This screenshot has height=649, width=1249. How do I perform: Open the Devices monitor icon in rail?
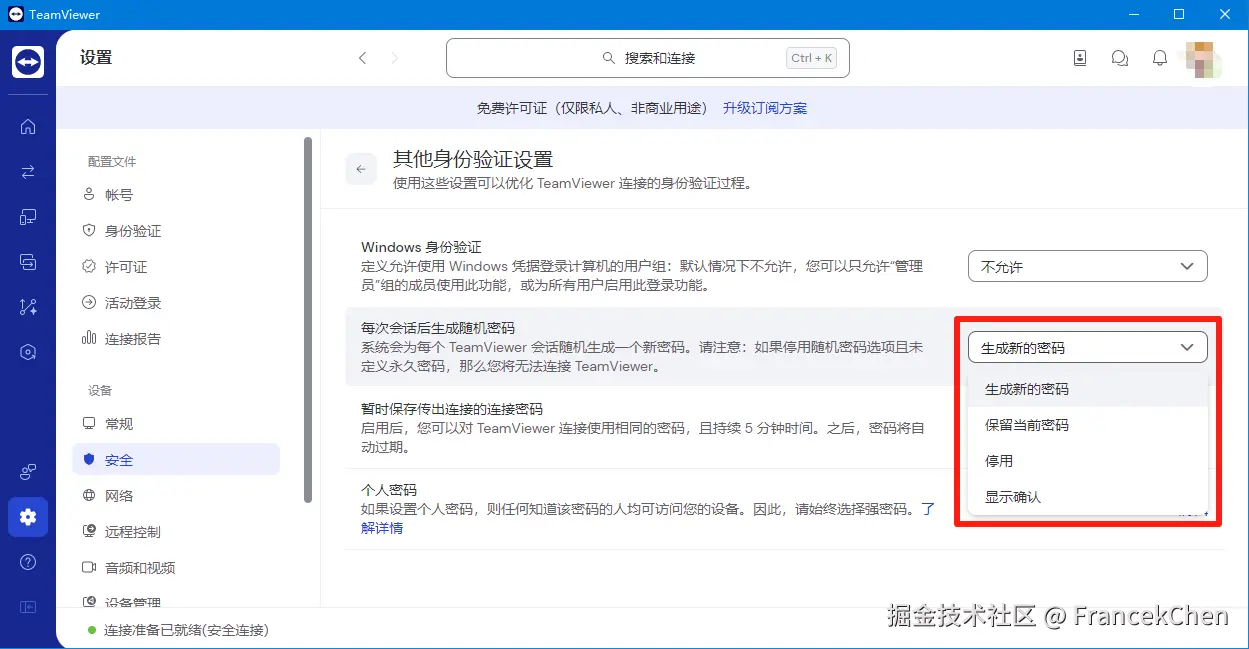tap(28, 216)
